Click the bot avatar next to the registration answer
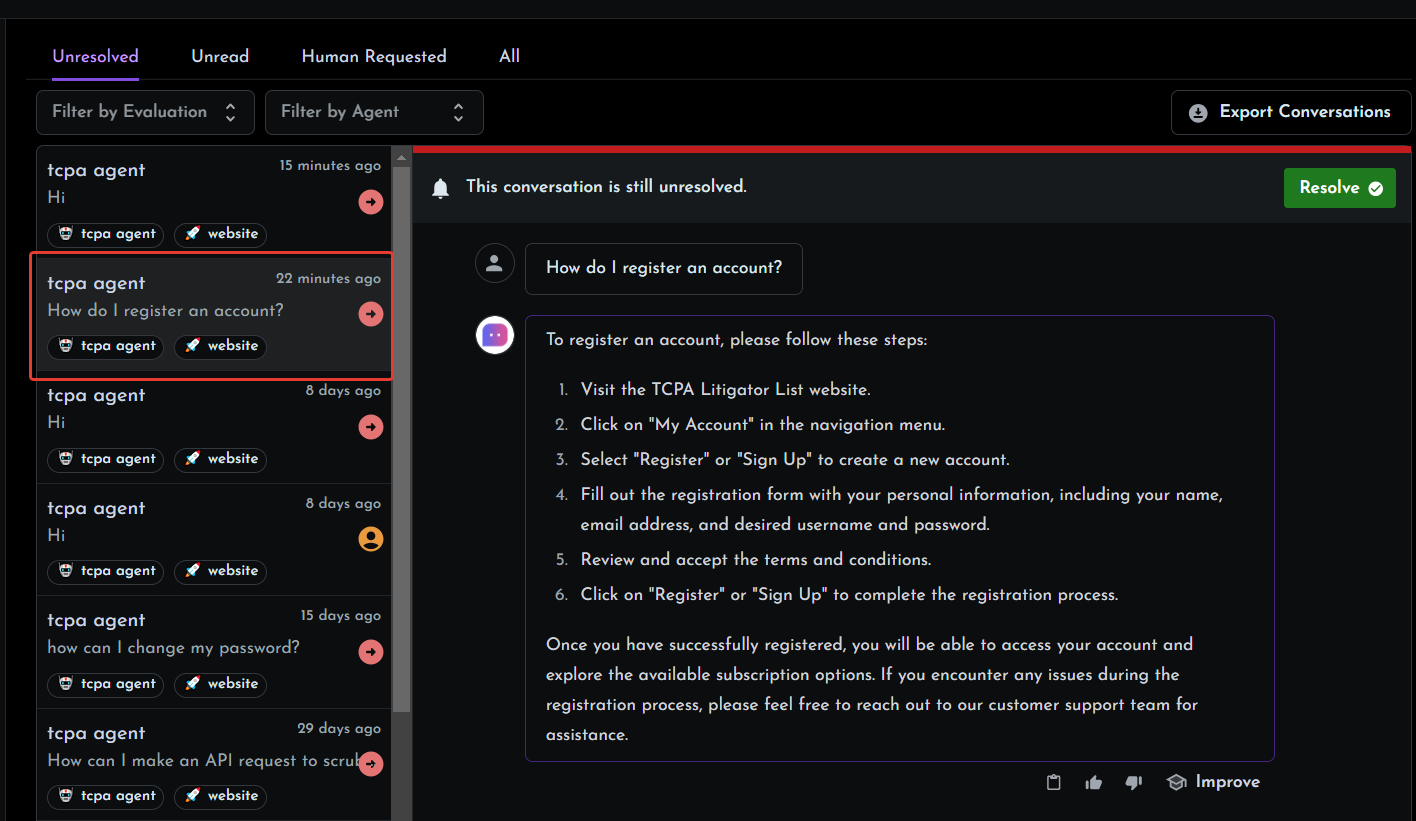1416x821 pixels. click(x=495, y=335)
